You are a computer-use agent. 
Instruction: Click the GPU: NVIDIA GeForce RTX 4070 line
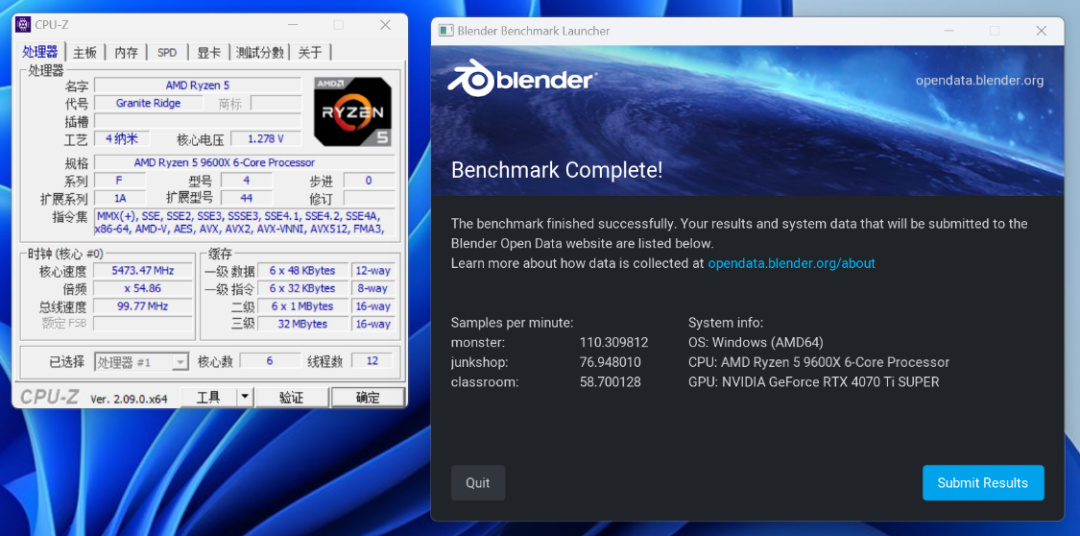[813, 382]
